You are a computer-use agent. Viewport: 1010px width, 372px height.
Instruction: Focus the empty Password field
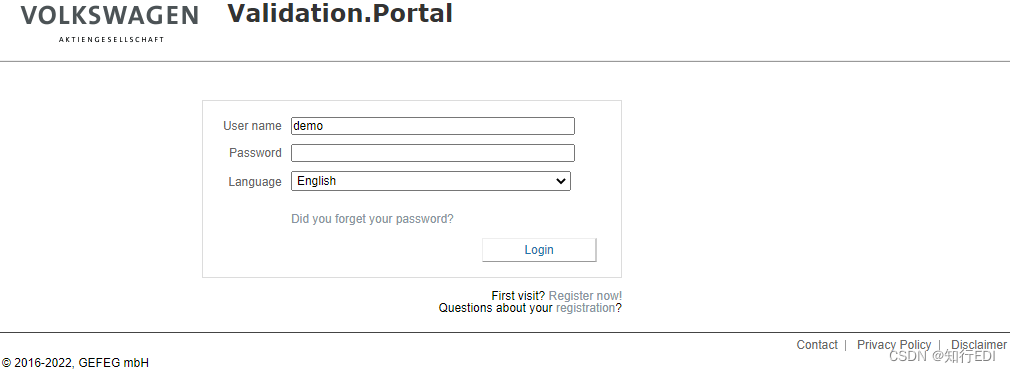coord(433,153)
